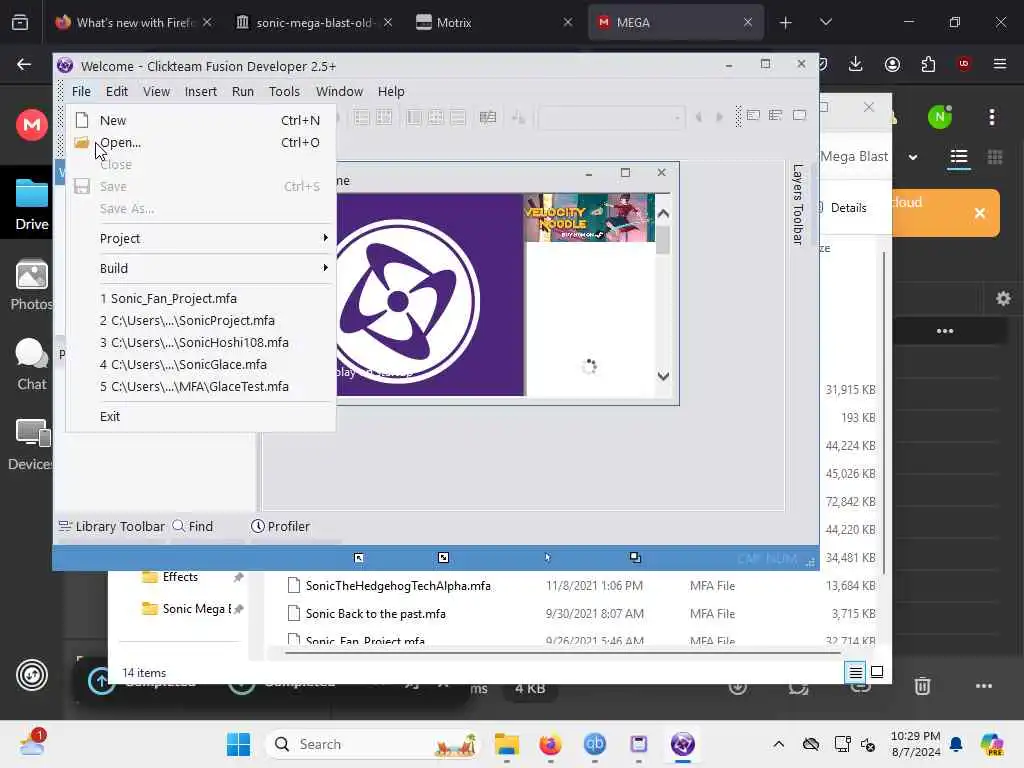1024x768 pixels.
Task: Switch MEGA to list view
Action: click(x=959, y=157)
